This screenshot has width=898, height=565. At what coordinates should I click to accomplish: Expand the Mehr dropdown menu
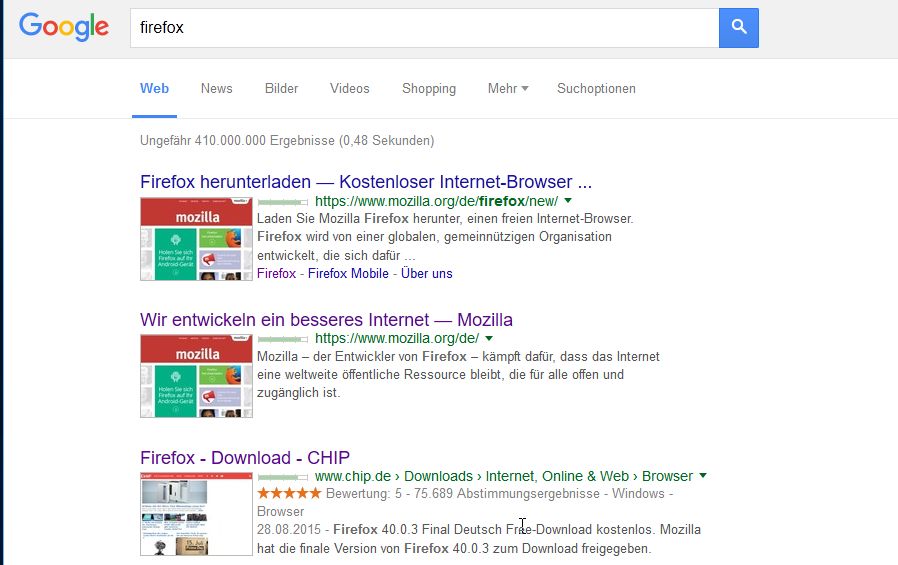[508, 89]
